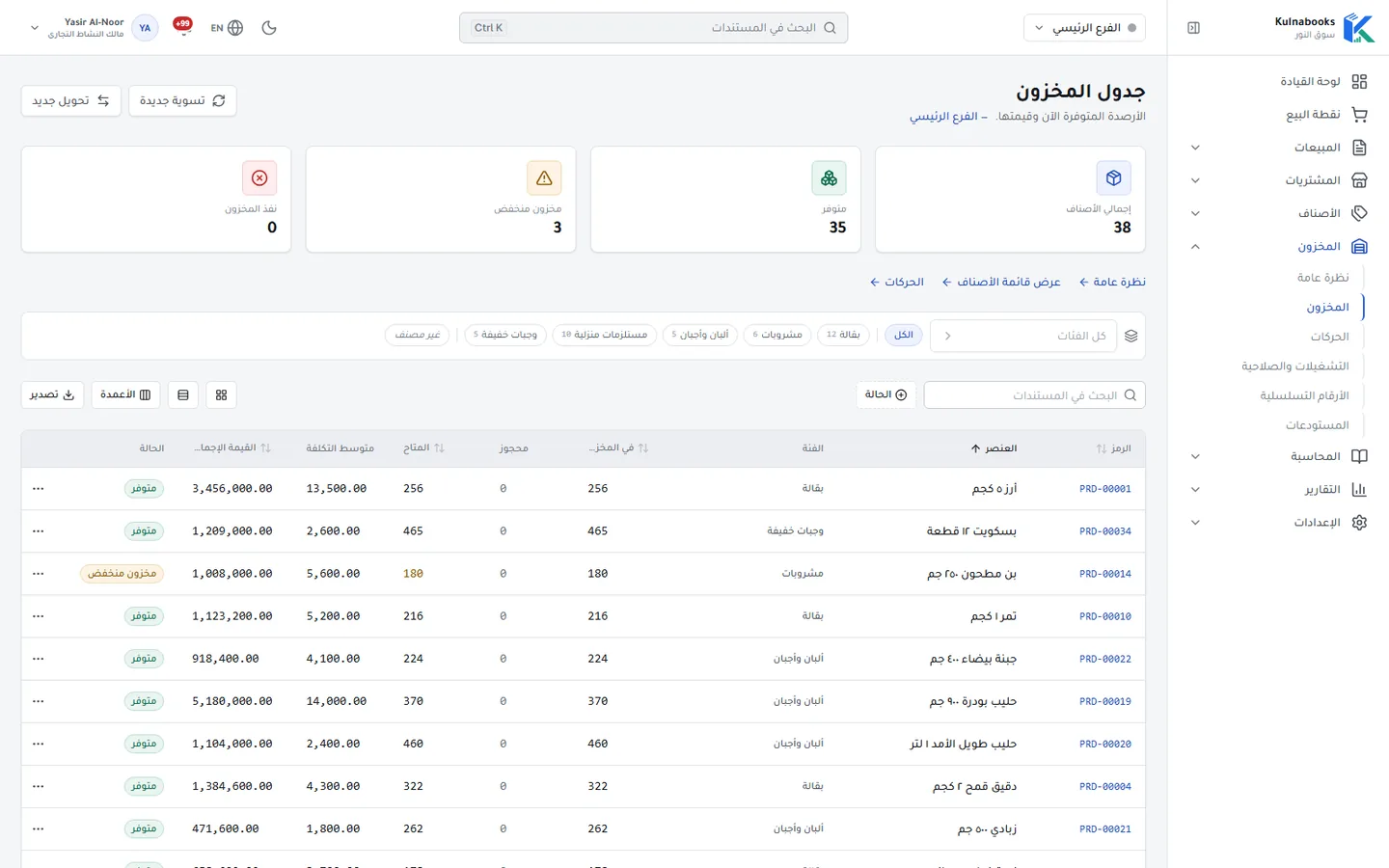
Task: Switch to grid view icon
Action: tap(221, 394)
